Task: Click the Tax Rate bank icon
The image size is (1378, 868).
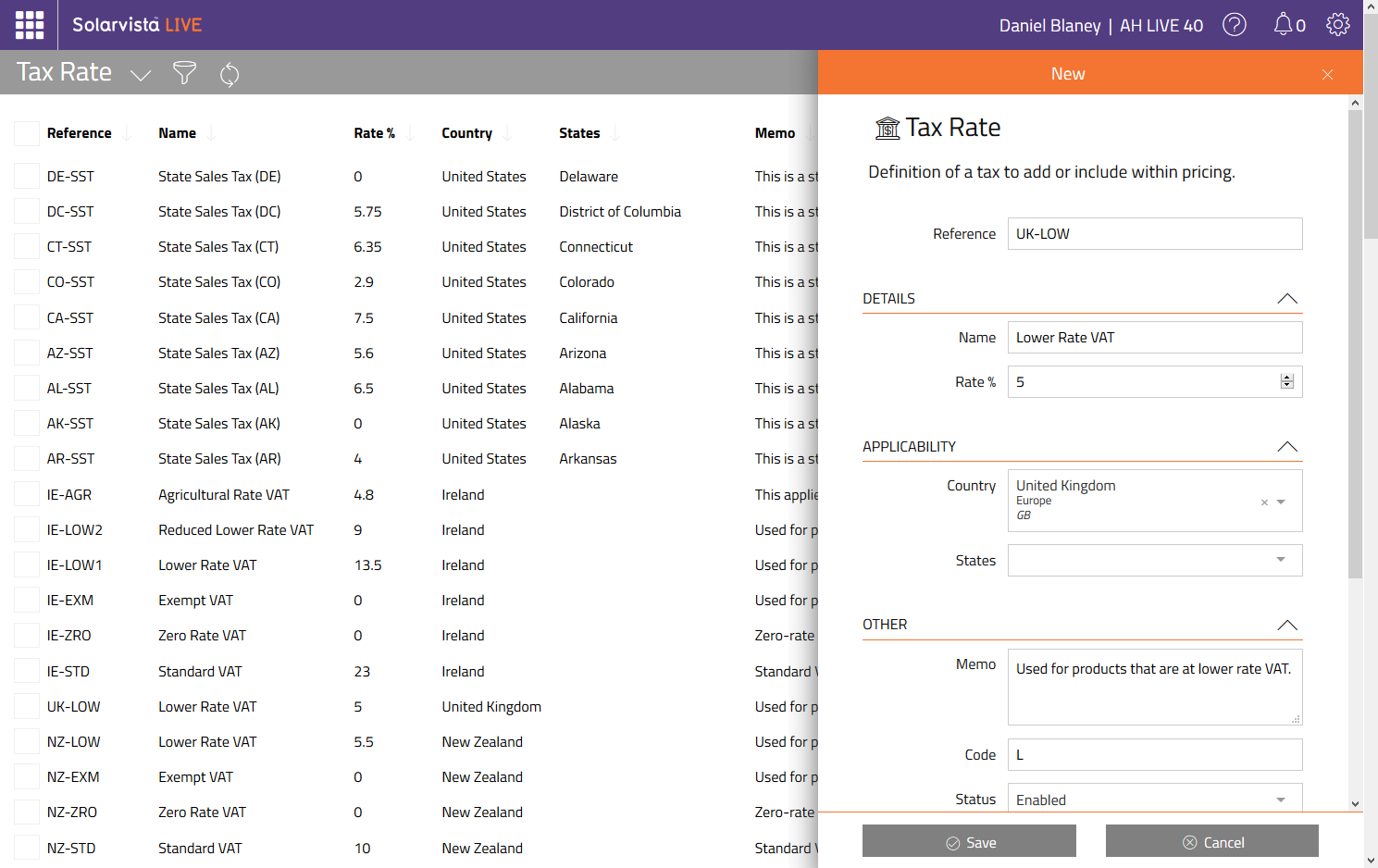Action: (888, 128)
